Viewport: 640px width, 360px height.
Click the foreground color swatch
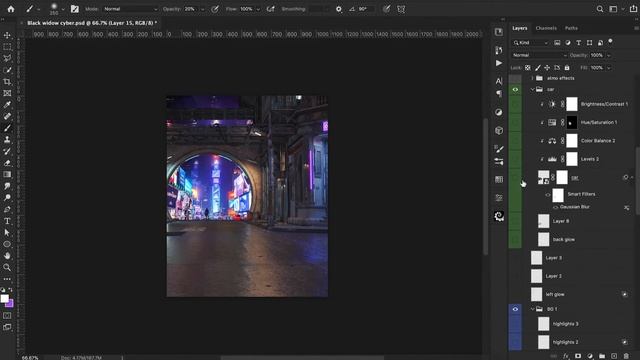(4, 299)
